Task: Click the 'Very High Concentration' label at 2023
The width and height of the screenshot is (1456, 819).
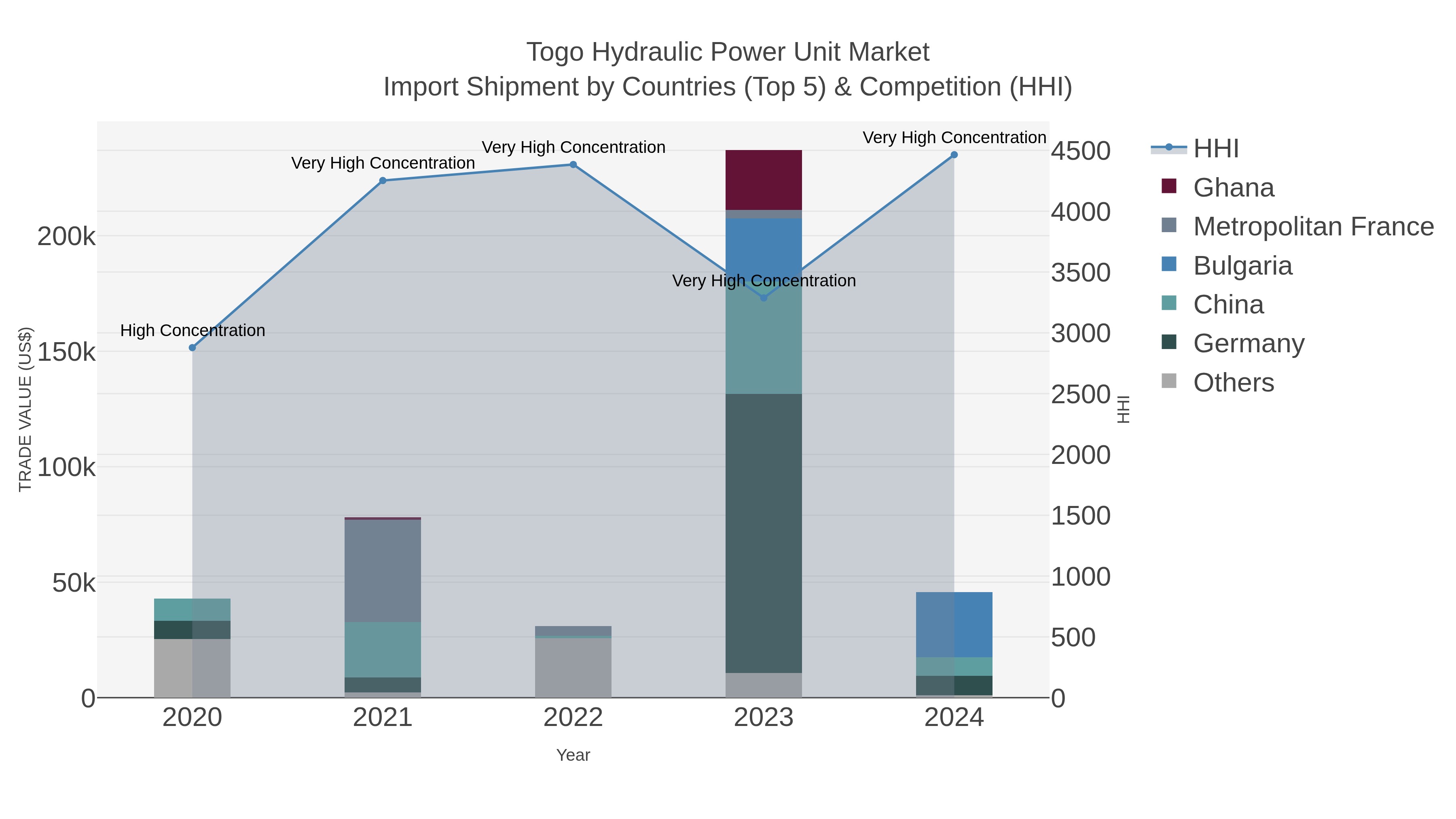Action: point(764,281)
